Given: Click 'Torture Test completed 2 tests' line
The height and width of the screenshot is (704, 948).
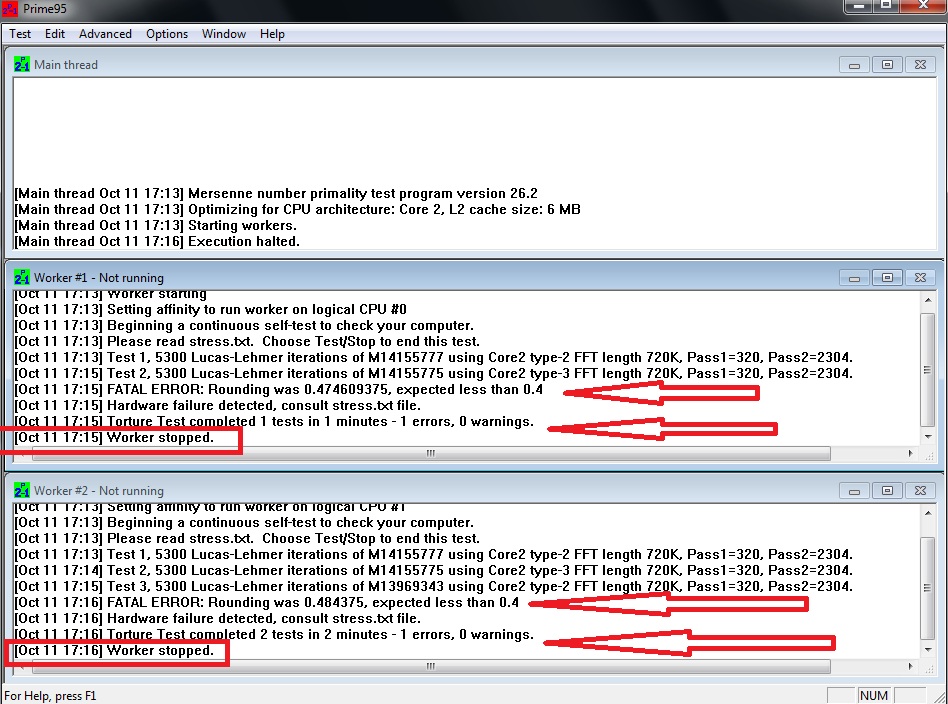Looking at the screenshot, I should pos(274,634).
